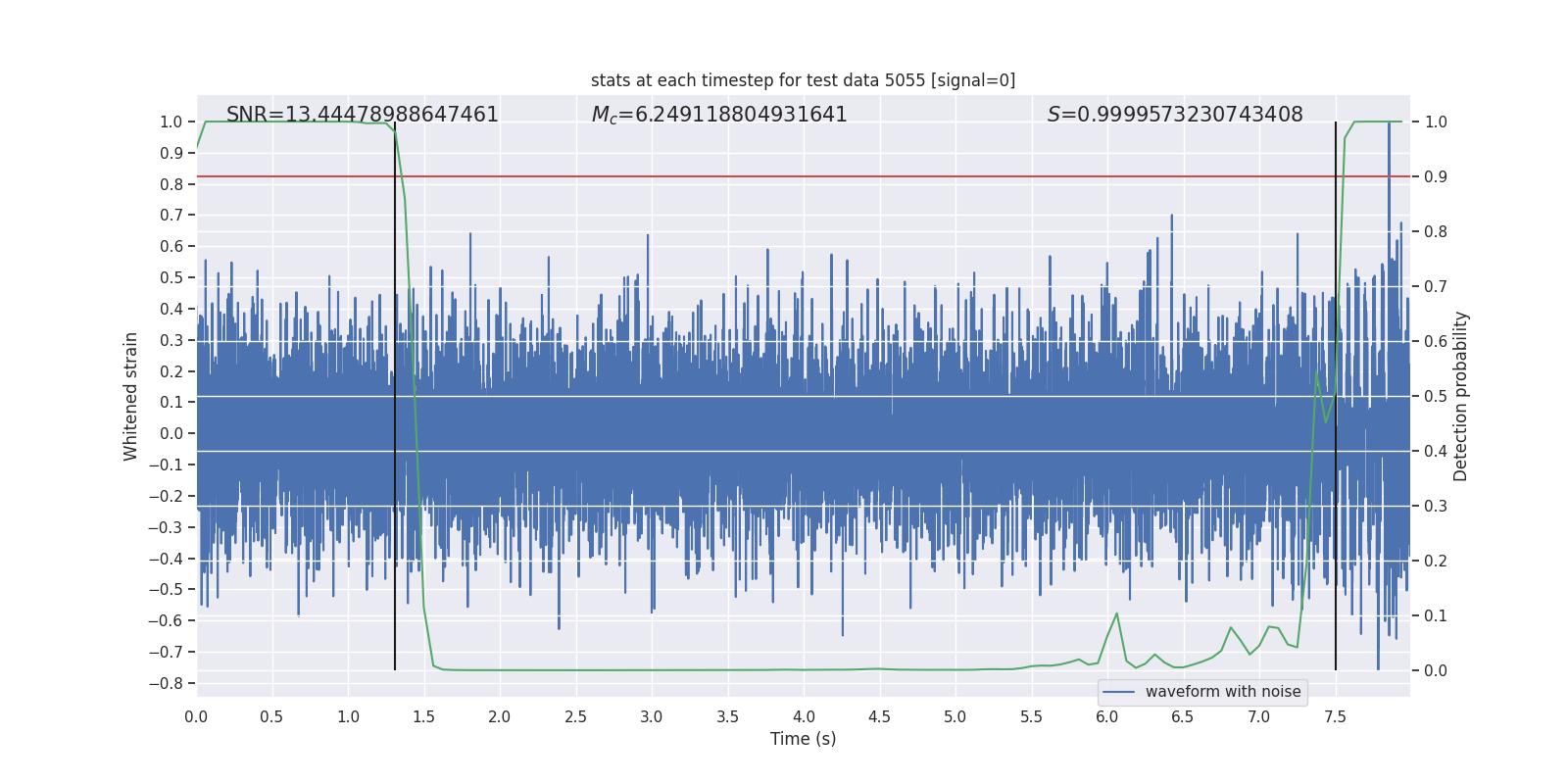Click the 0.9 tick on detection probability axis

[x=1436, y=177]
